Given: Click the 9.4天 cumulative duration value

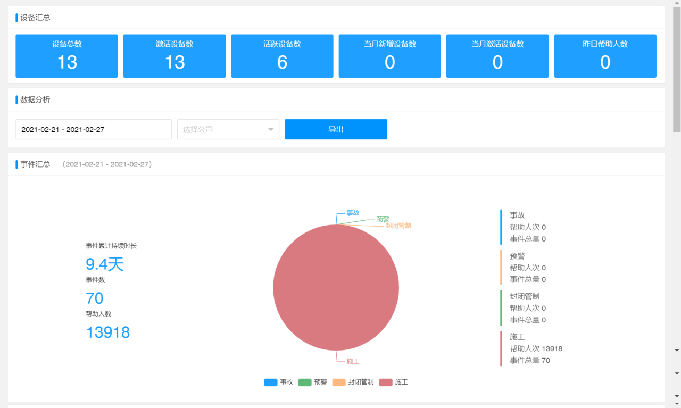Looking at the screenshot, I should [x=104, y=264].
